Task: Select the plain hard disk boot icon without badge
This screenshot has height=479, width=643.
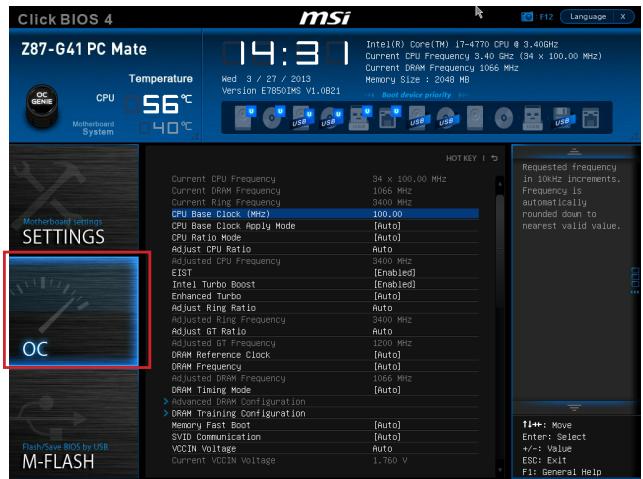Action: point(475,118)
